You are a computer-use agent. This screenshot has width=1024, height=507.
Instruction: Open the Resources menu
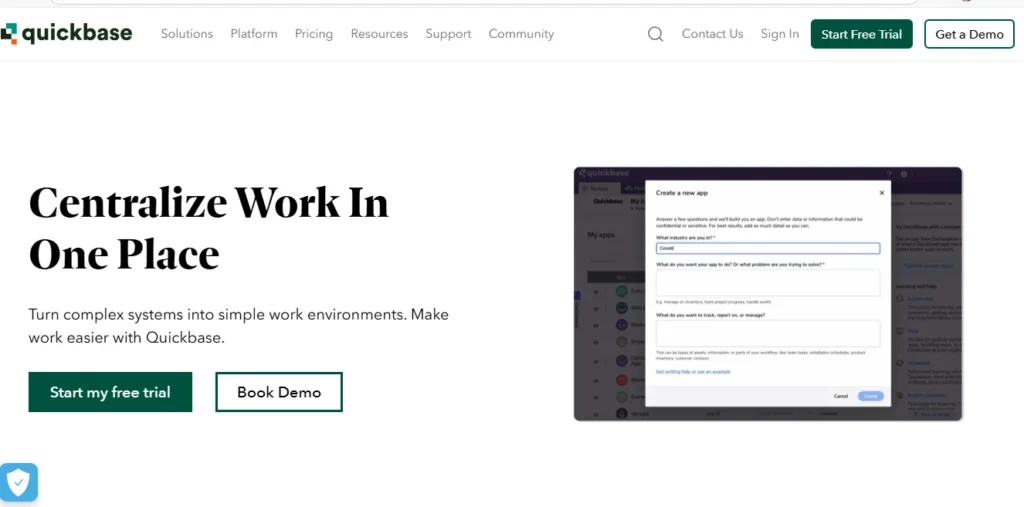click(379, 34)
